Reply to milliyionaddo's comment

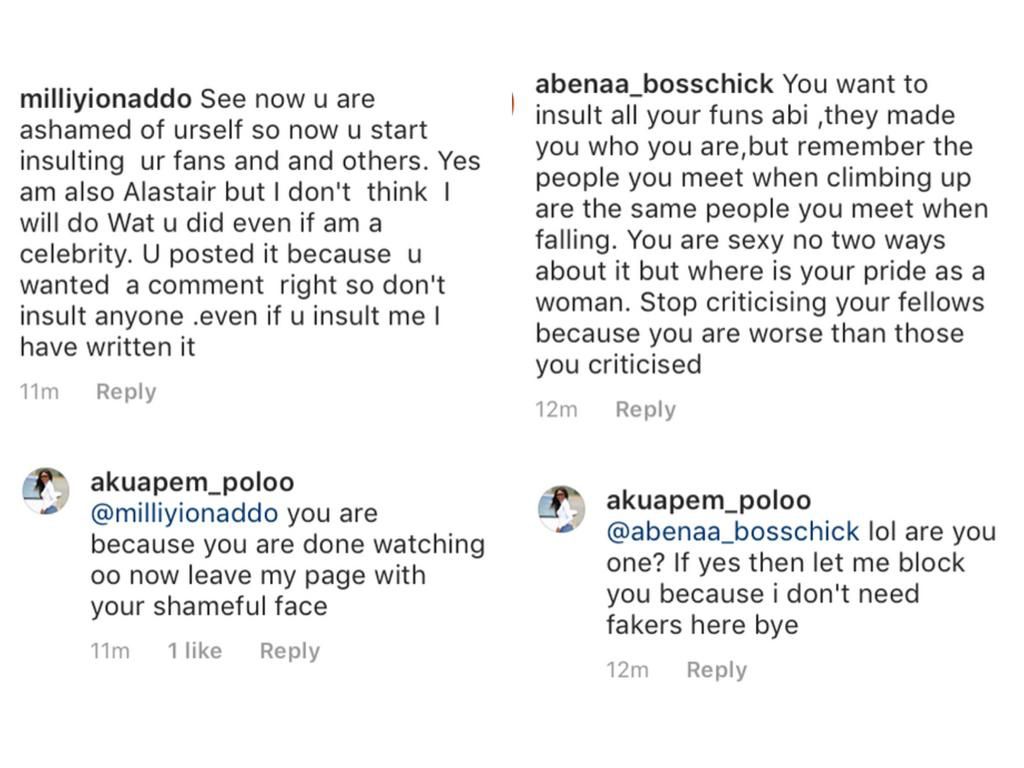point(126,391)
